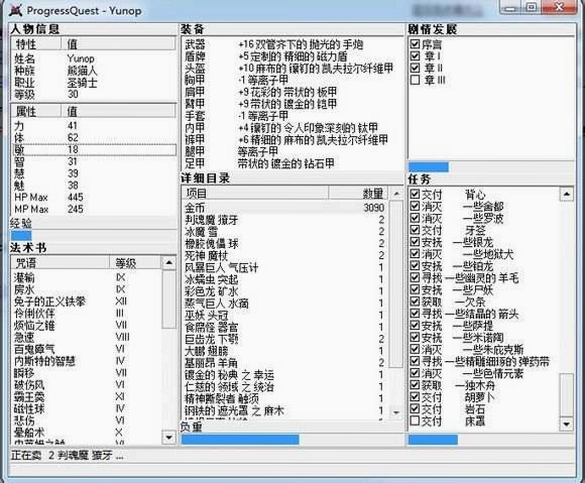Click the ProgressQuest app icon in title bar
The image size is (585, 483).
tap(15, 10)
